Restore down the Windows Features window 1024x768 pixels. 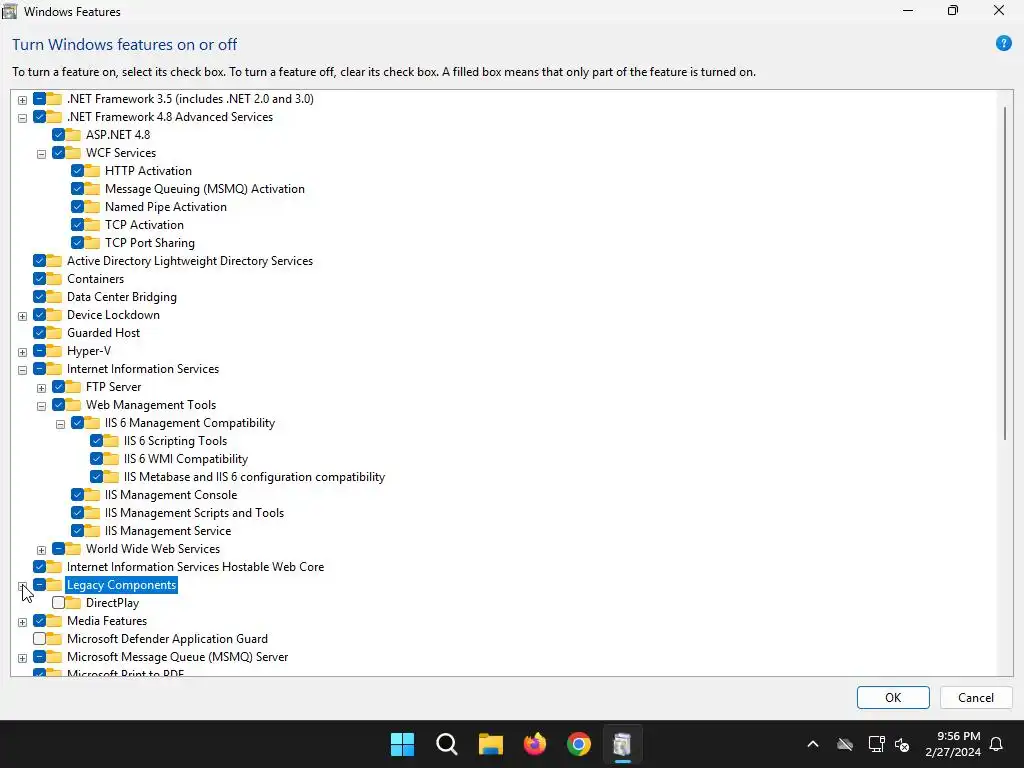(x=953, y=11)
